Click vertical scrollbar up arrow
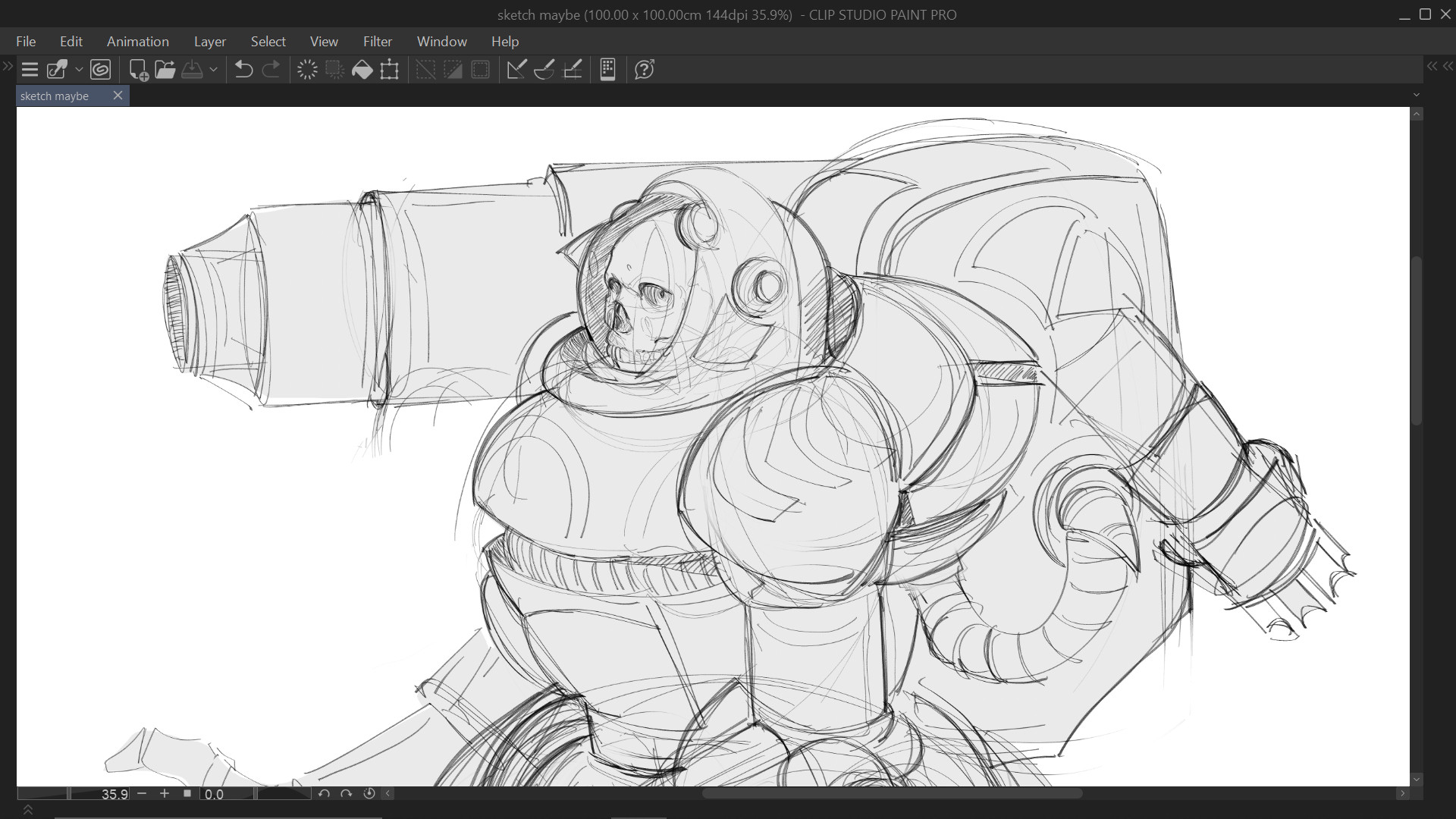This screenshot has height=819, width=1456. click(x=1417, y=114)
